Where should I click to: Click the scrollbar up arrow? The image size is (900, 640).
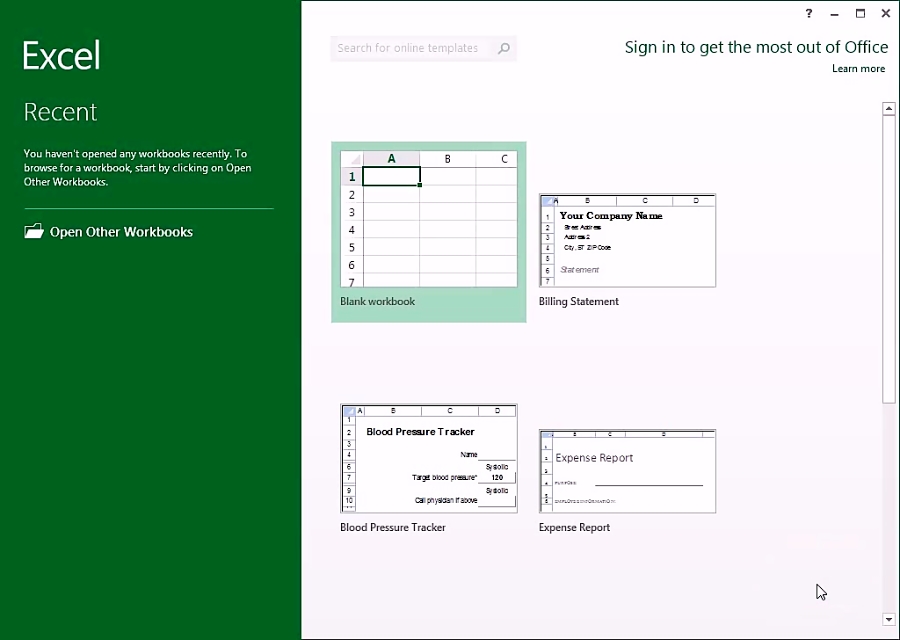tap(889, 108)
